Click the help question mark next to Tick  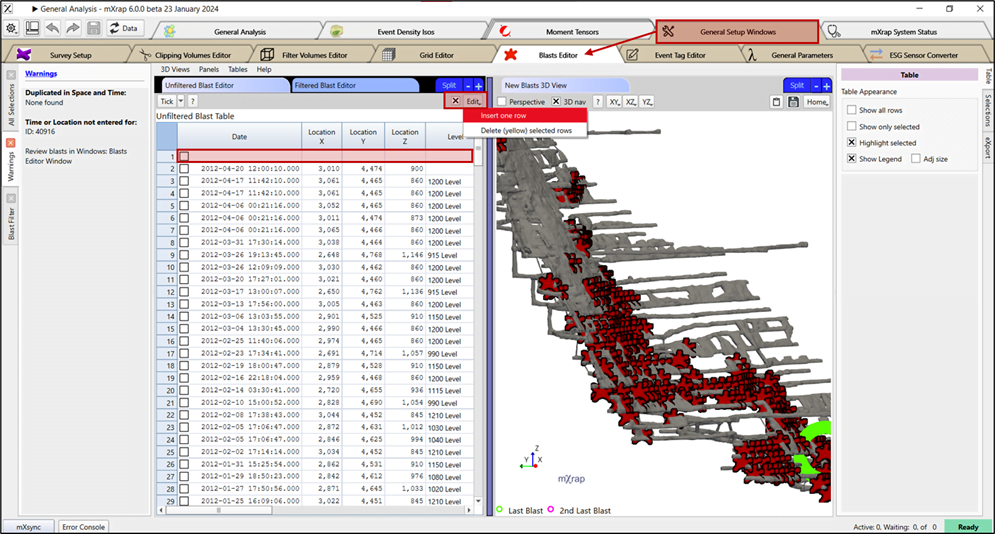pyautogui.click(x=192, y=102)
